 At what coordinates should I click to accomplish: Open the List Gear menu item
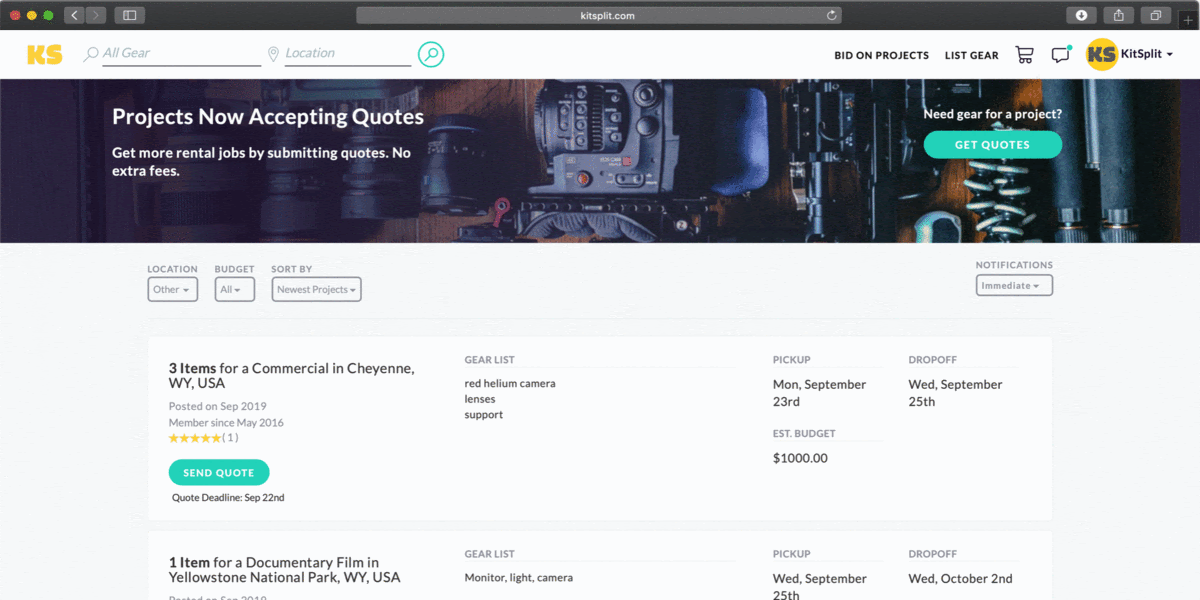[971, 56]
